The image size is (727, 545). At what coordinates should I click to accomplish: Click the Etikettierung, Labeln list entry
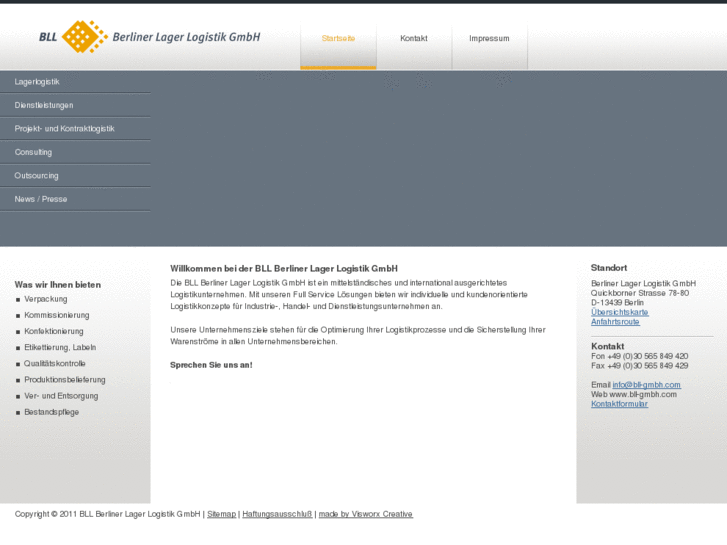60,347
